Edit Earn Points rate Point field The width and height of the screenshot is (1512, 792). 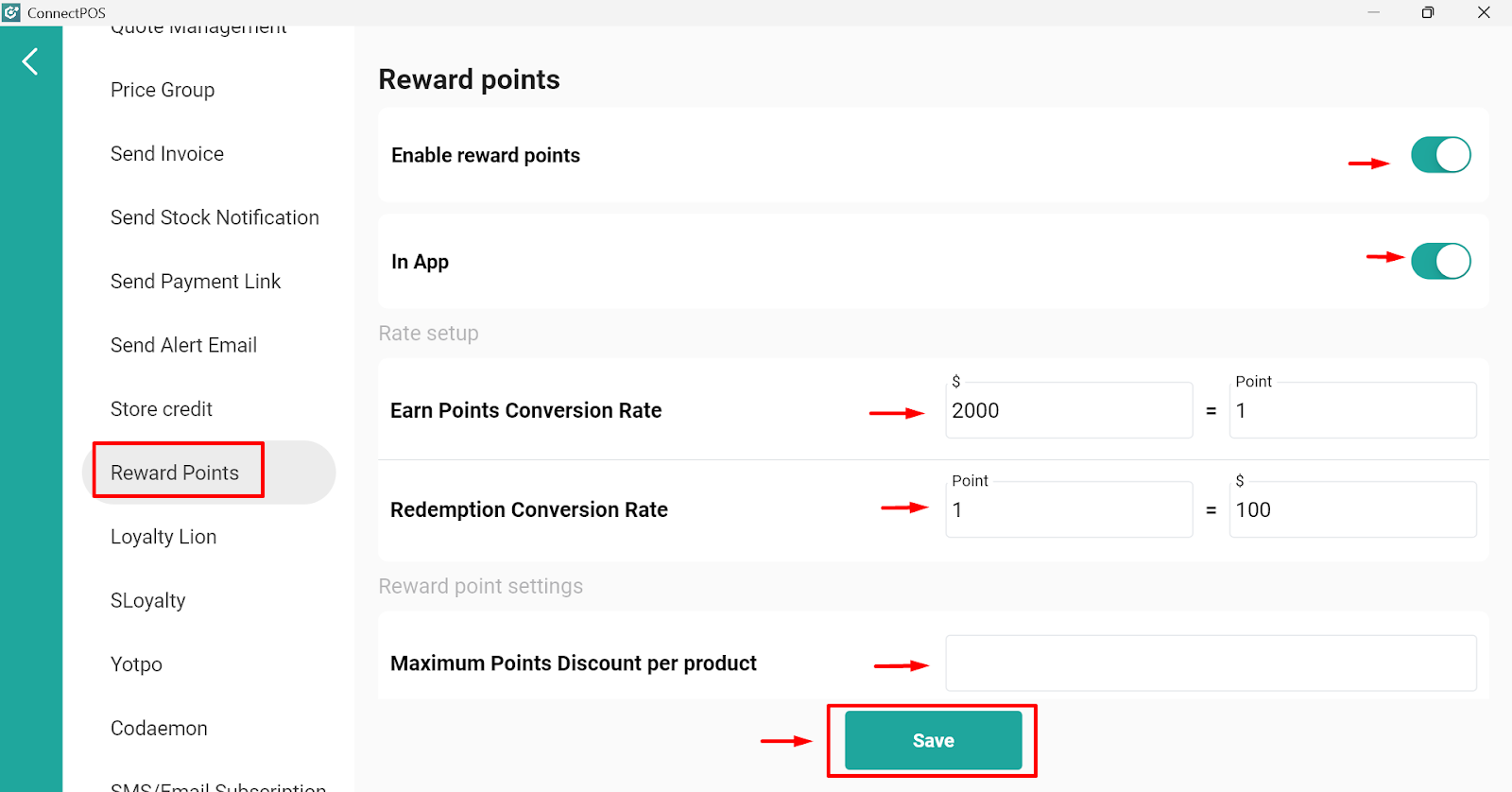tap(1352, 410)
